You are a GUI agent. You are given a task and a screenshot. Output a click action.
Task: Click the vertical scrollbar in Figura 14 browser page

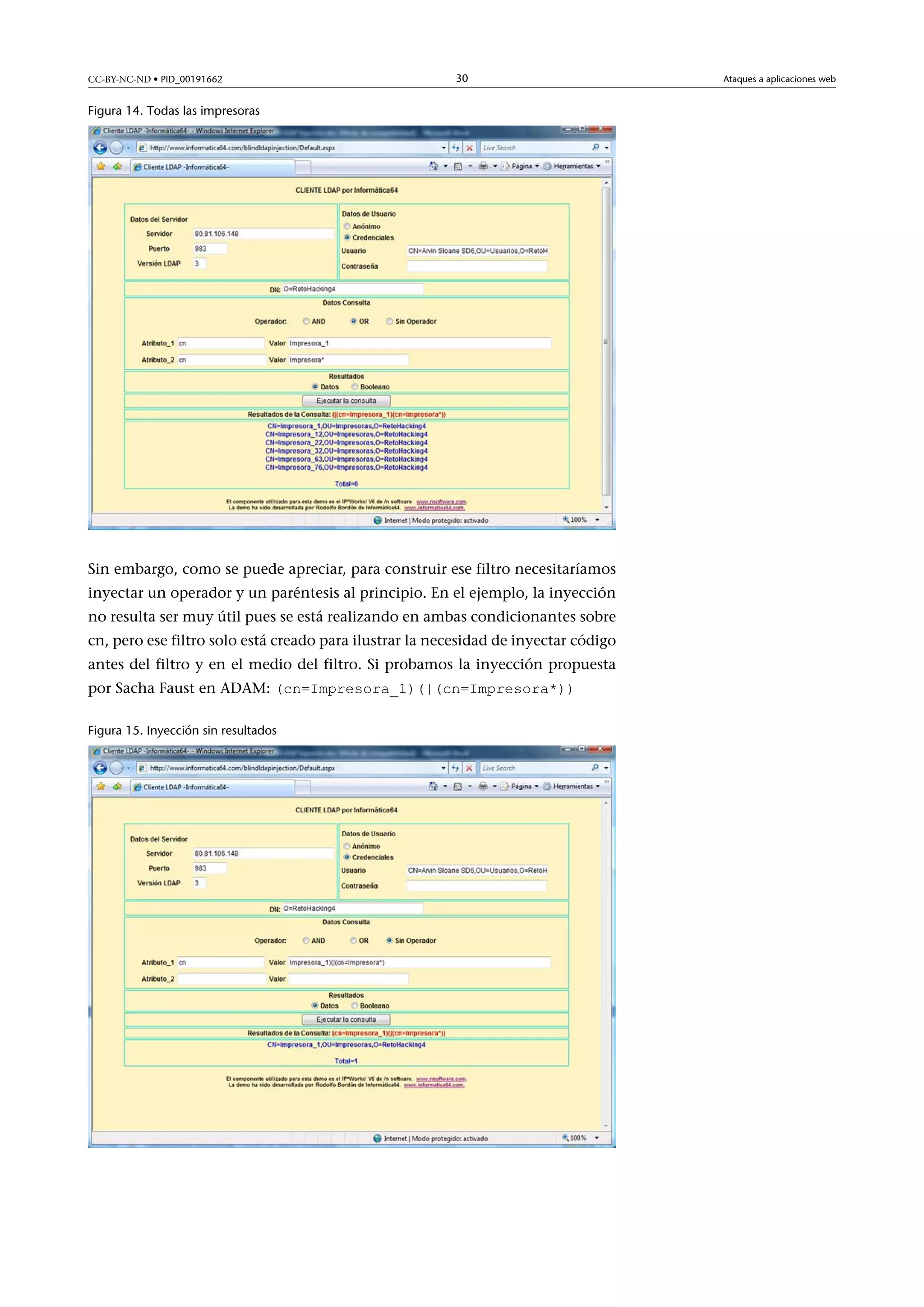(x=606, y=342)
